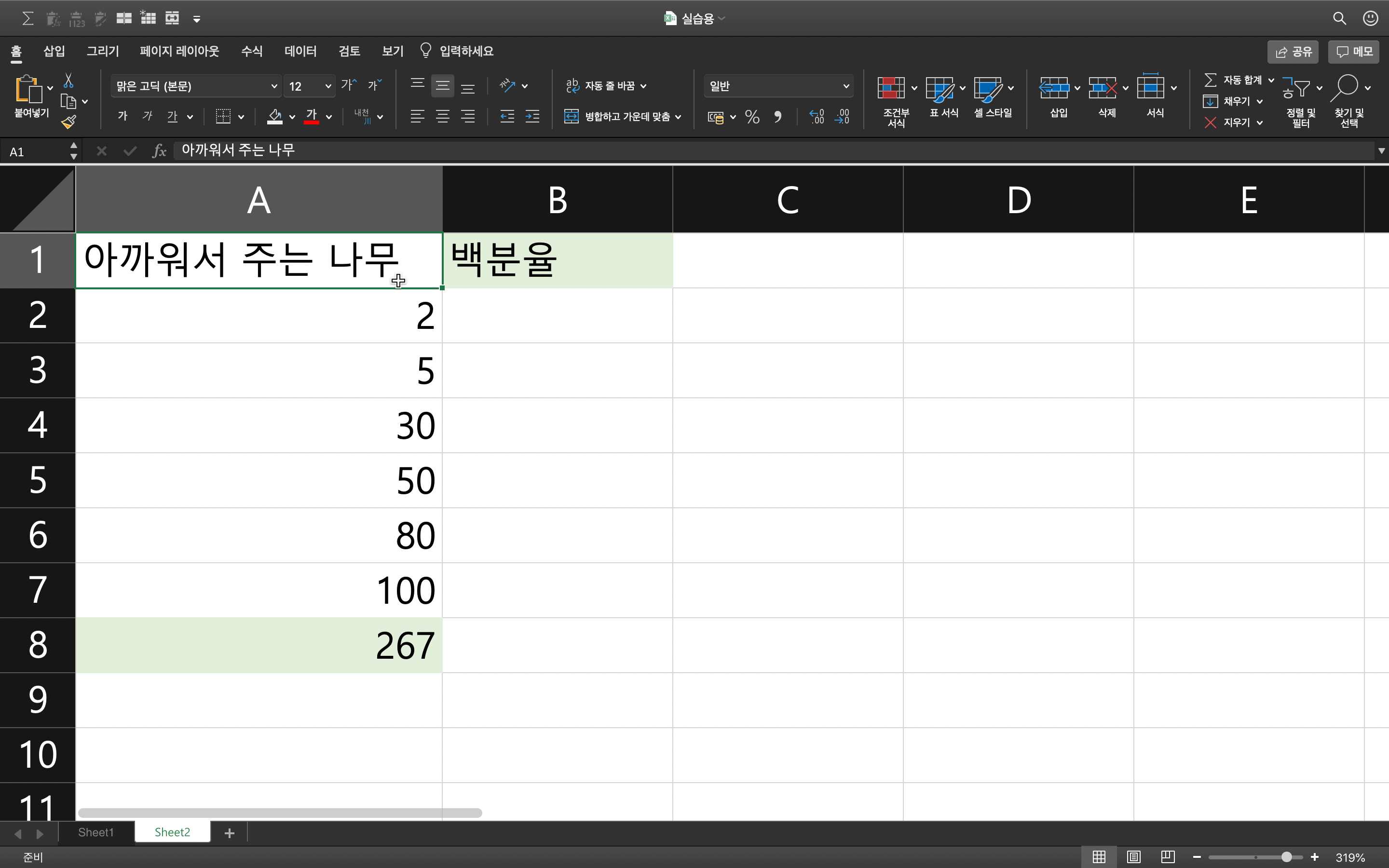
Task: Toggle wrap text (자동 줄 바꿈)
Action: [605, 86]
